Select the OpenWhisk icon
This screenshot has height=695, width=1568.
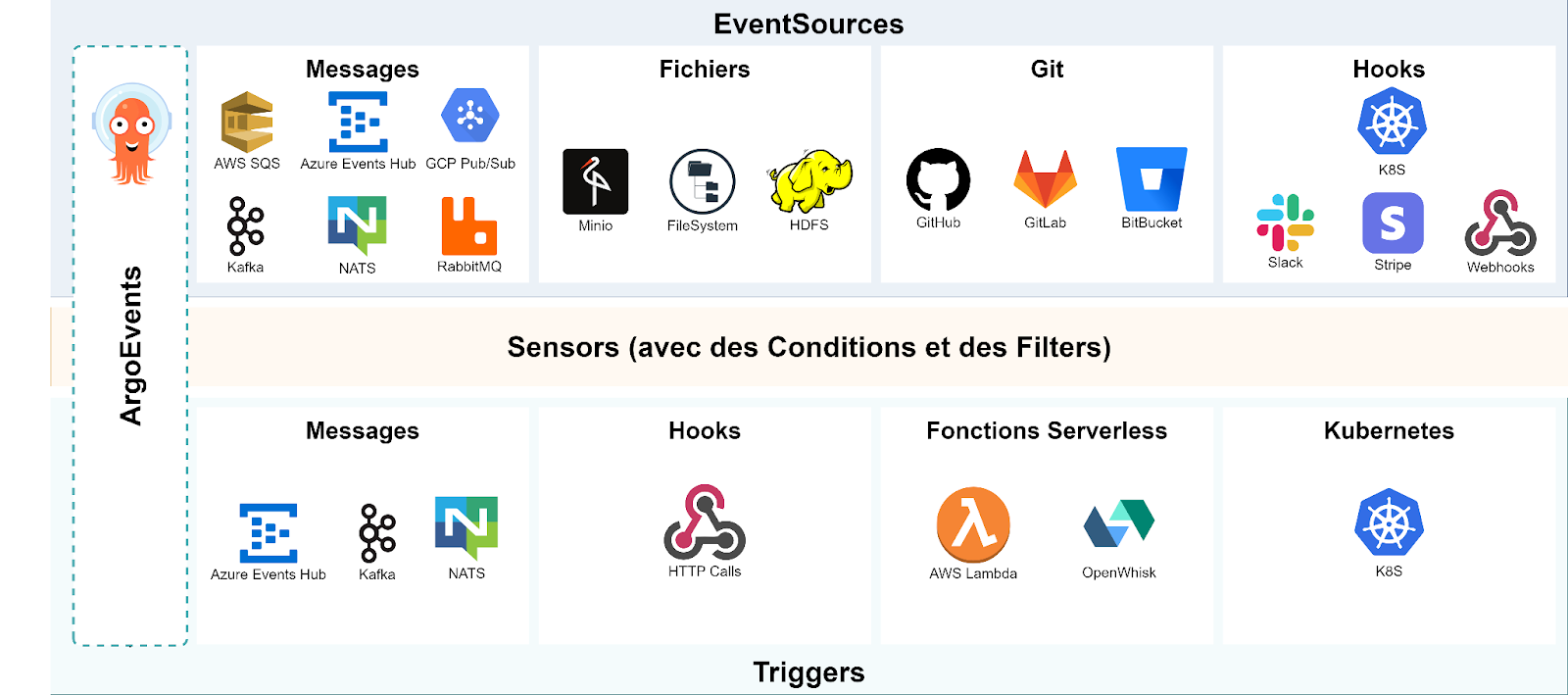click(1119, 523)
